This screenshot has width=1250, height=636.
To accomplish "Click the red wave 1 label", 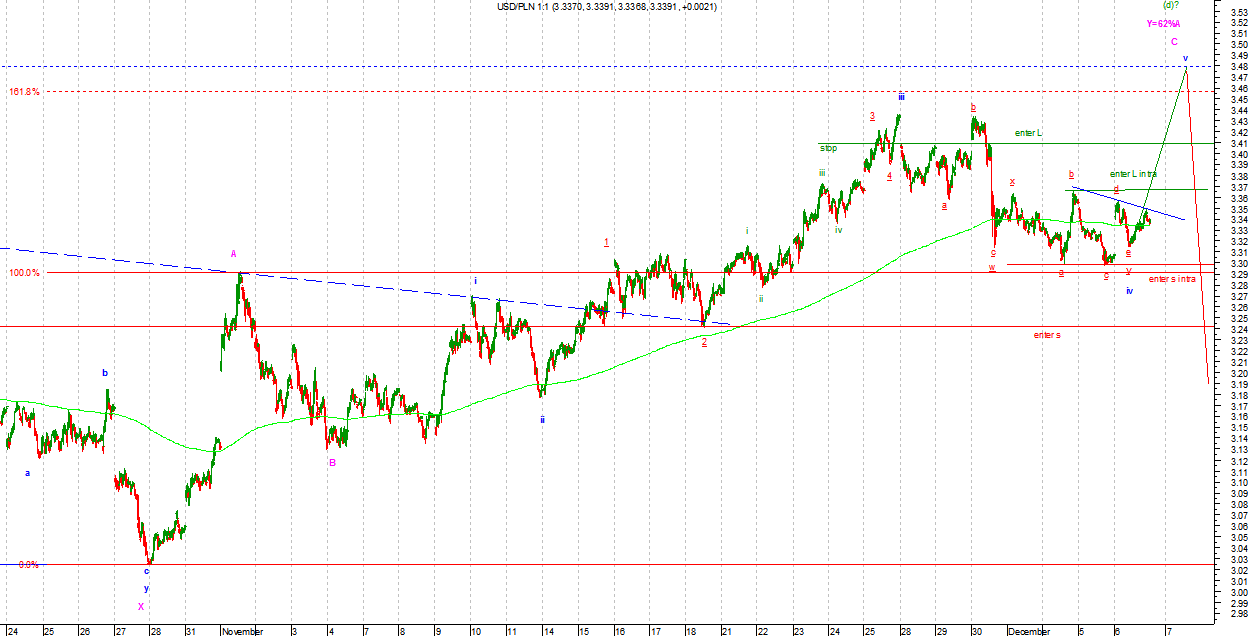I will pos(606,242).
